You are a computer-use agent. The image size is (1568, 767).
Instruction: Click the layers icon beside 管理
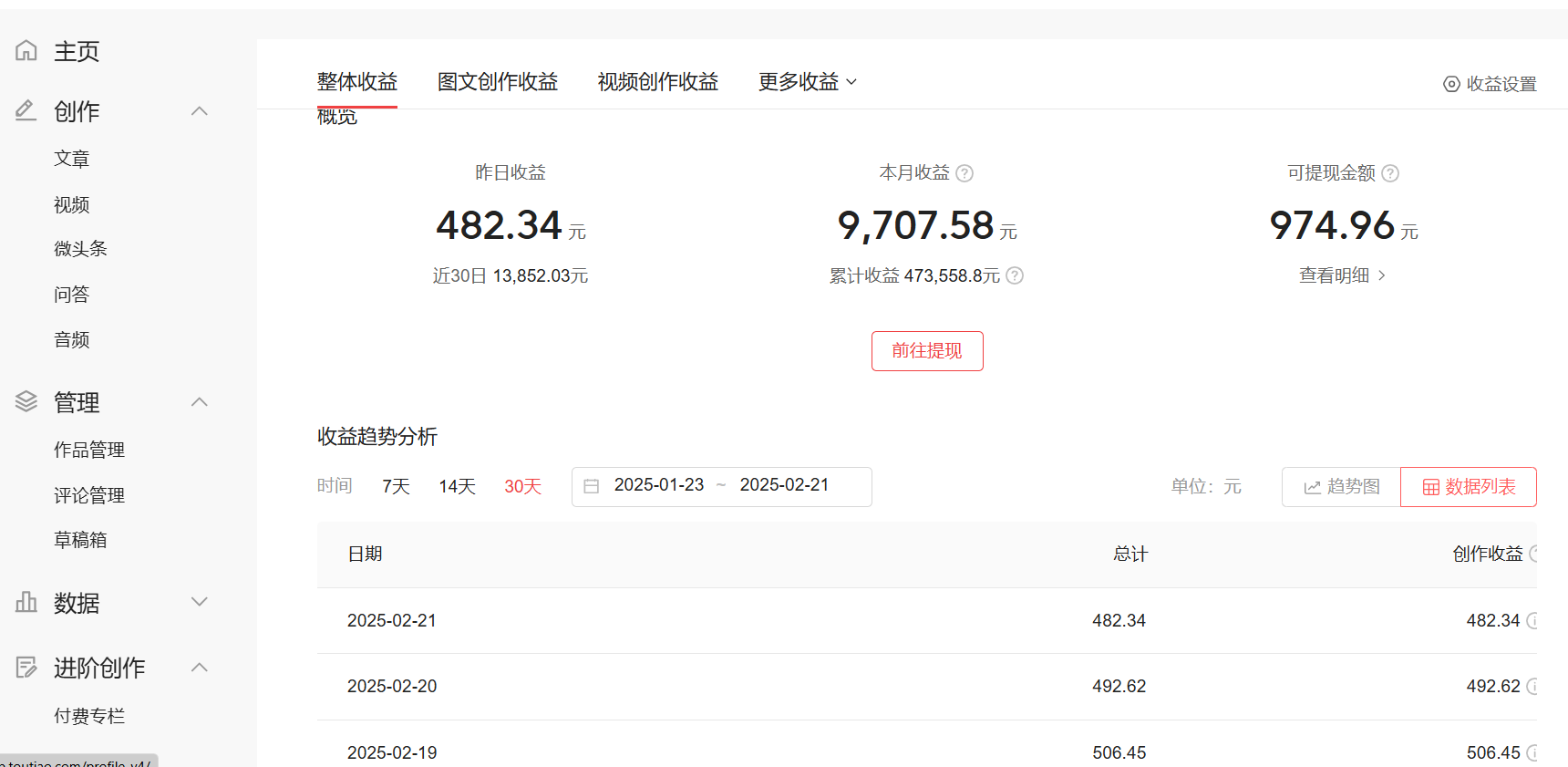click(x=26, y=401)
